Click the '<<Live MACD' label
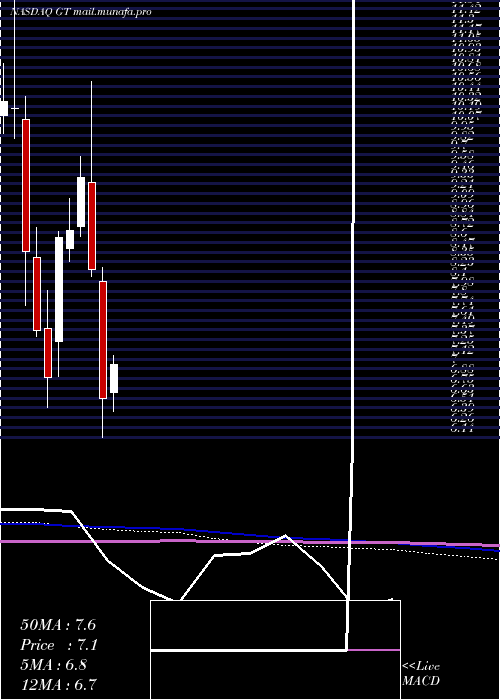This screenshot has height=700, width=500. (x=421, y=674)
